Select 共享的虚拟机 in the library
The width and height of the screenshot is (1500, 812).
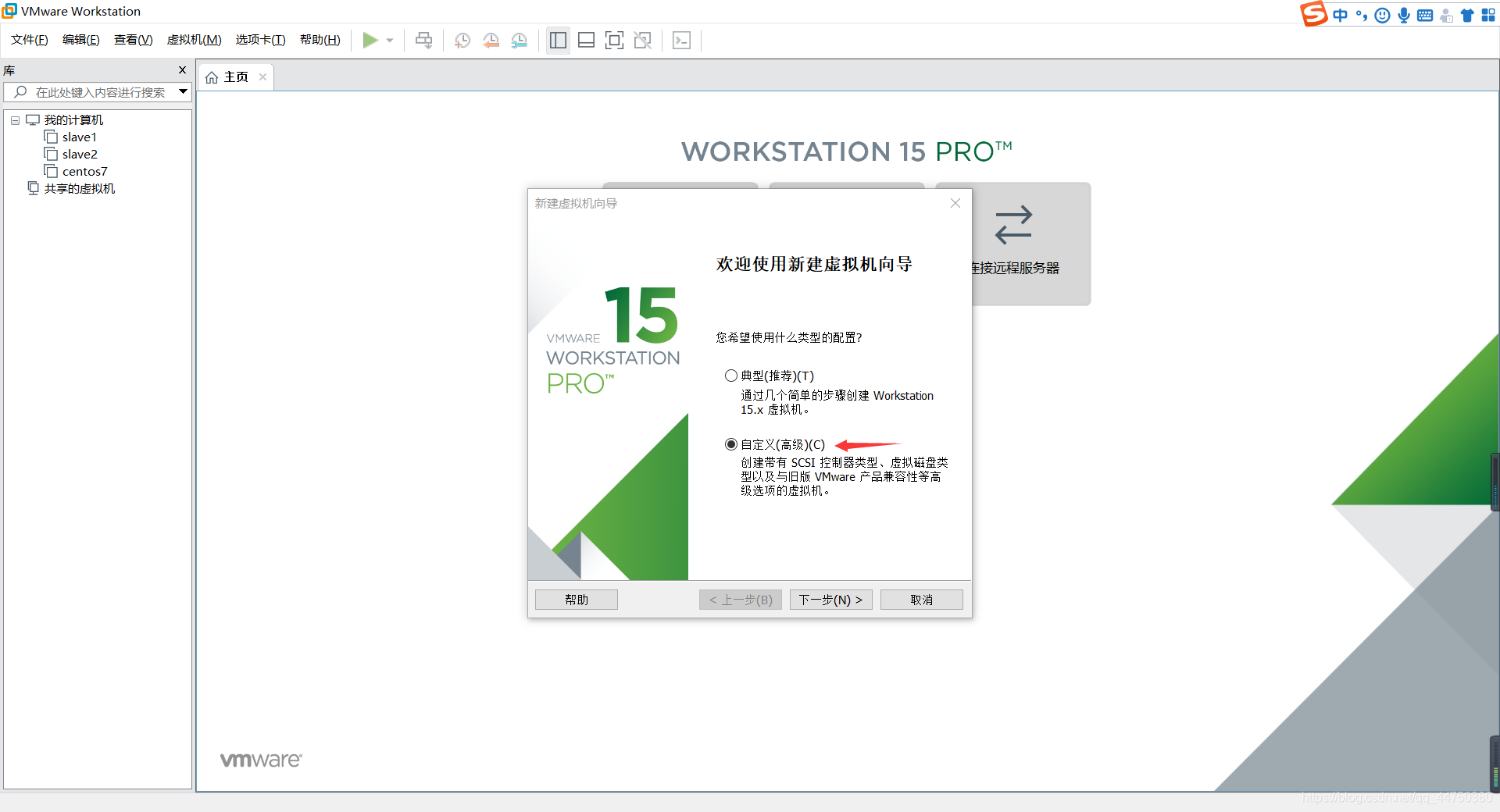pyautogui.click(x=80, y=189)
